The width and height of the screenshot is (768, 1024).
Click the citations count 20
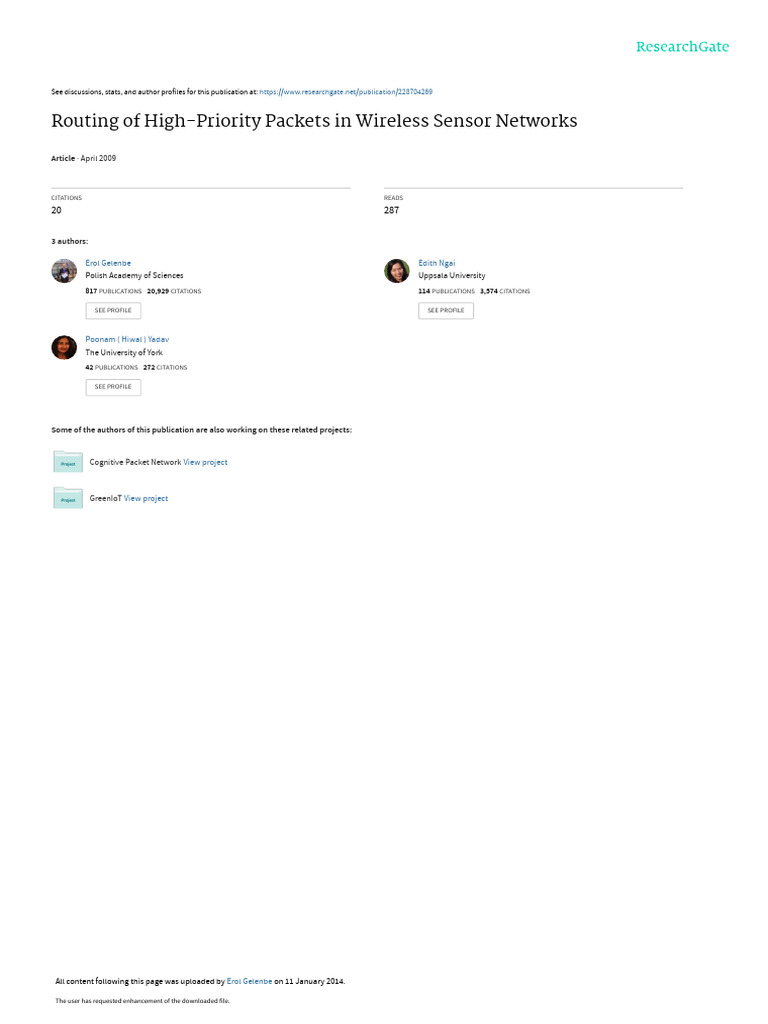[56, 210]
